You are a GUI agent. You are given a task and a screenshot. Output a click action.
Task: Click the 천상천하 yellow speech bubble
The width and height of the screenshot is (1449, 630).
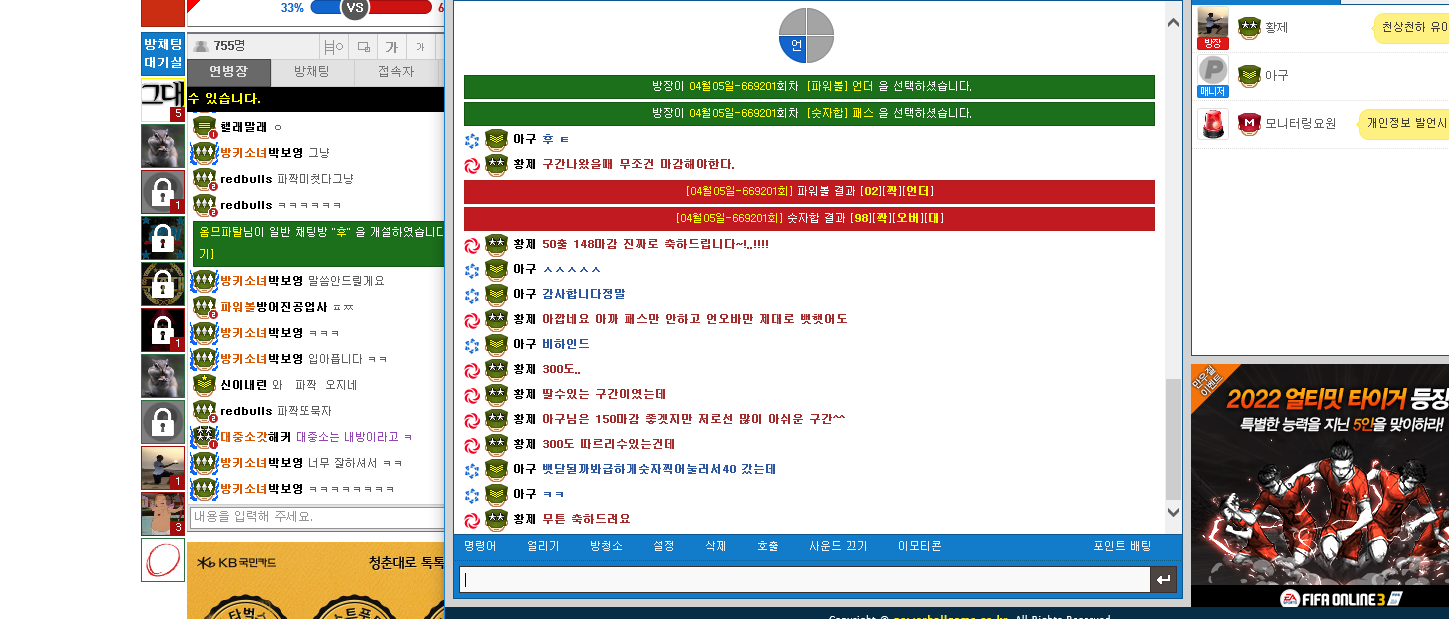point(1410,28)
